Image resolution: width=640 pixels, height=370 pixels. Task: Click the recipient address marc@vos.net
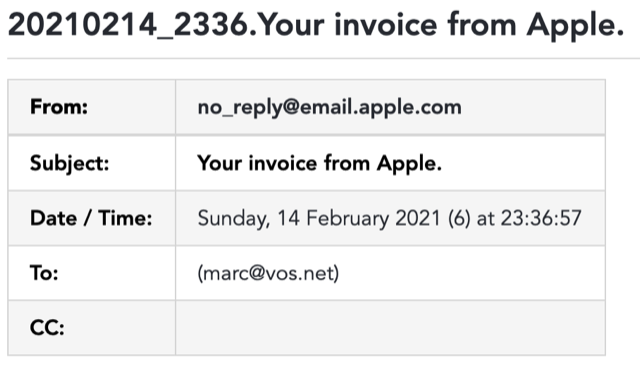click(x=268, y=273)
